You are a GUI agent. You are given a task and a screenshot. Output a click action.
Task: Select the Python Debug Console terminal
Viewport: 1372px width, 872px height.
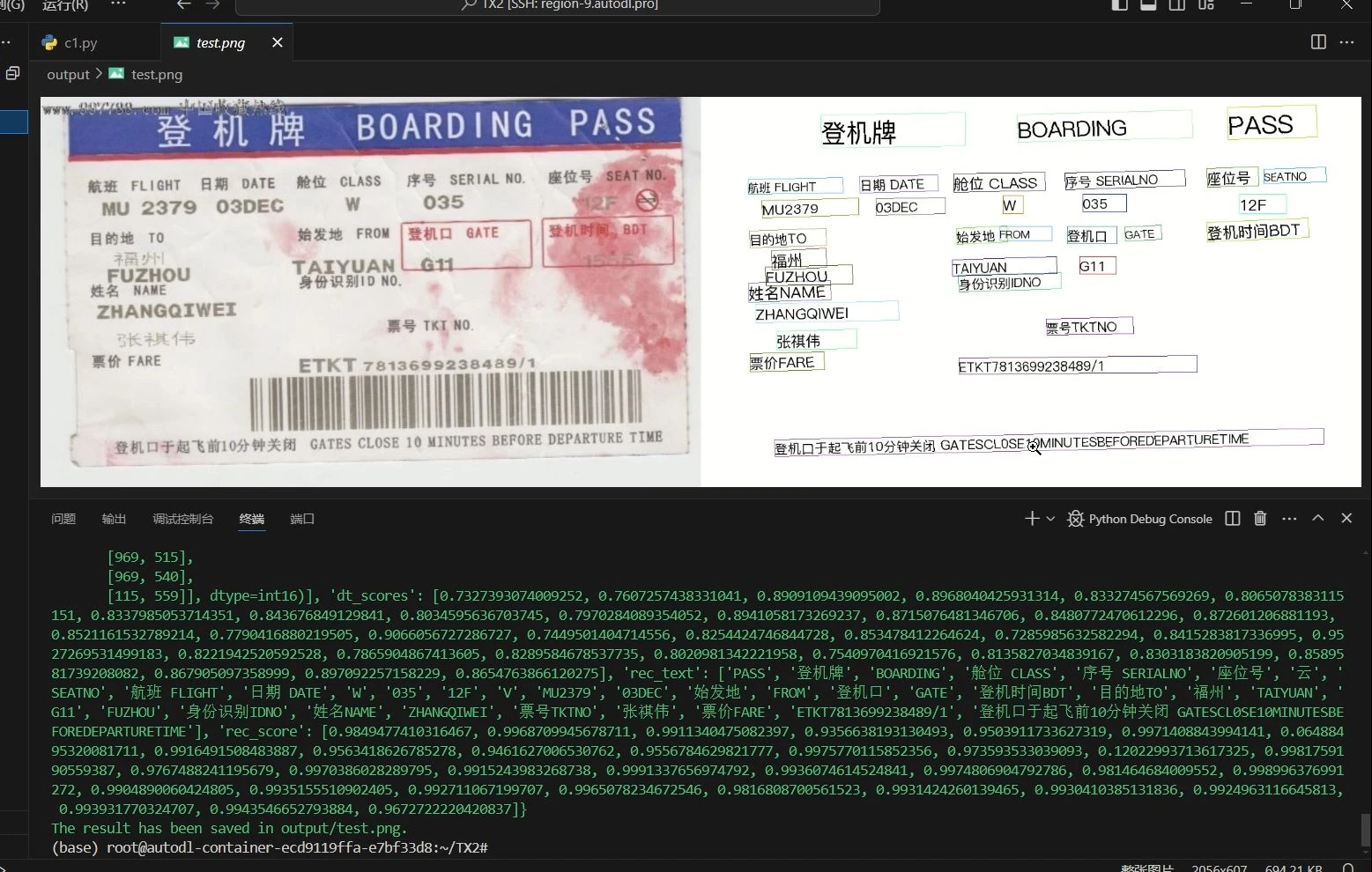(1139, 519)
